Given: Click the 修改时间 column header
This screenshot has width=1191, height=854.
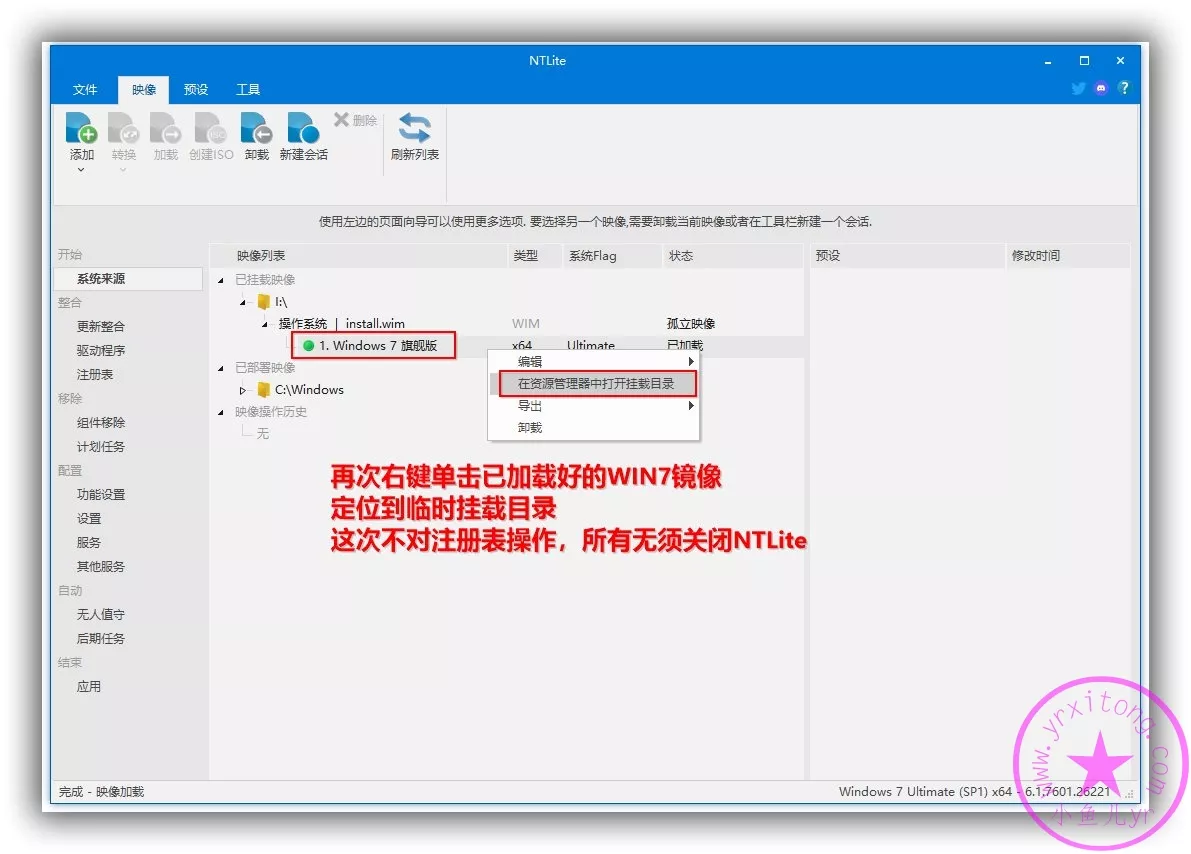Looking at the screenshot, I should click(x=1068, y=256).
